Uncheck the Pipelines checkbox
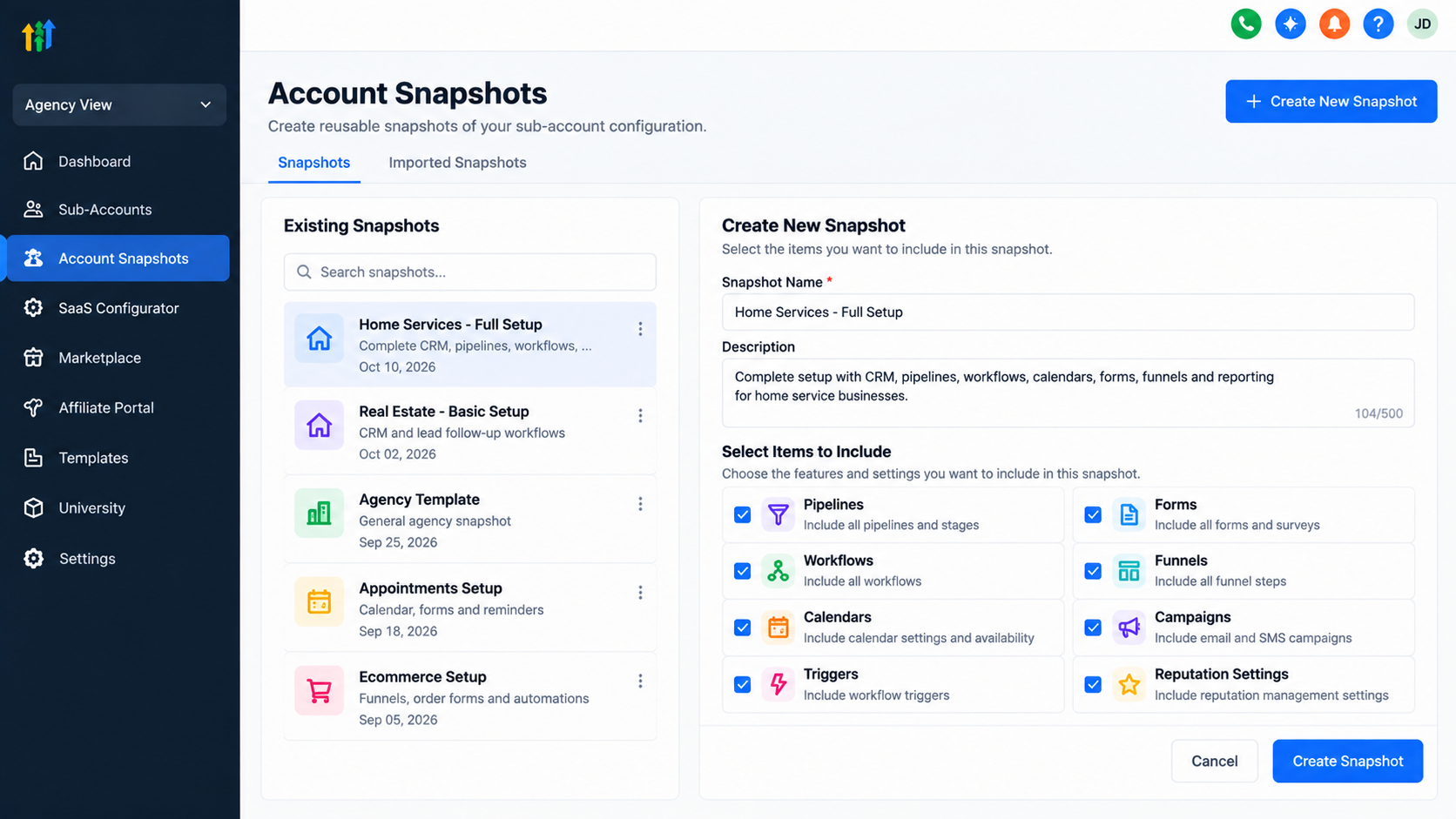The width and height of the screenshot is (1456, 819). click(742, 514)
